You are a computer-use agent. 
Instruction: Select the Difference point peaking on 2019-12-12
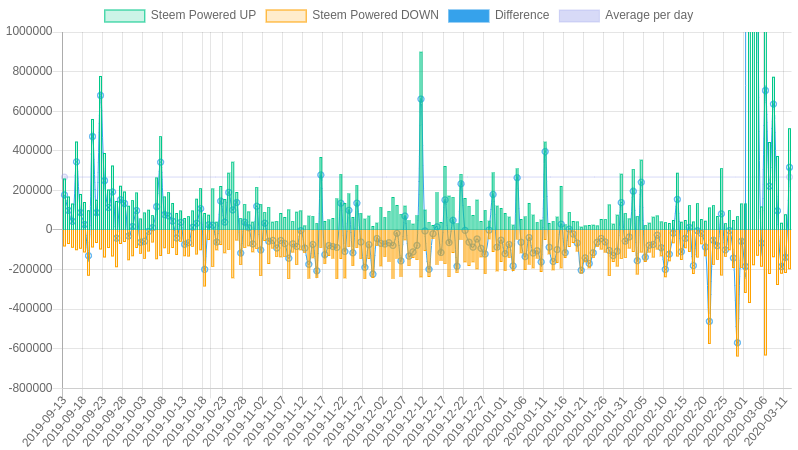[x=421, y=99]
